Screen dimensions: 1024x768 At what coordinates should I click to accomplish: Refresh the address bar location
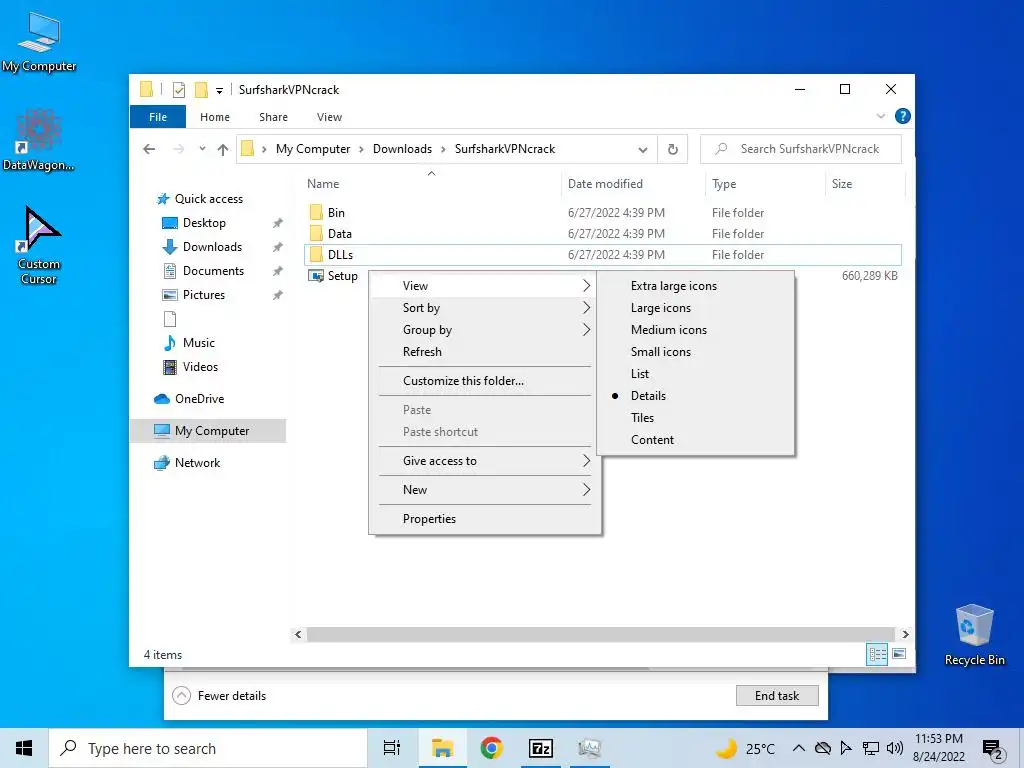coord(673,149)
